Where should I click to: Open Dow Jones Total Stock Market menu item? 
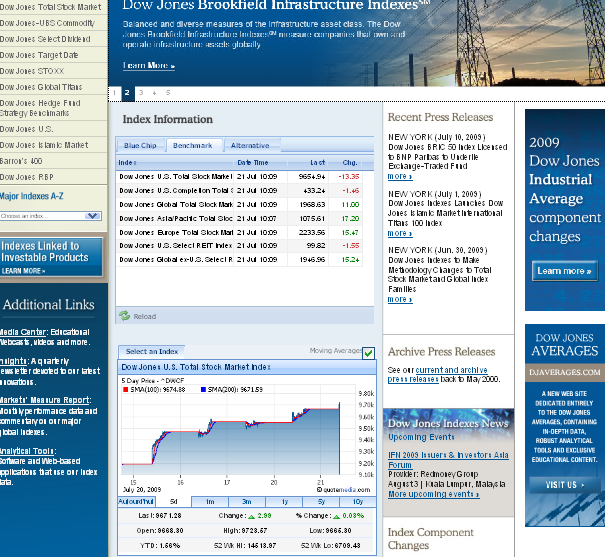click(x=51, y=7)
